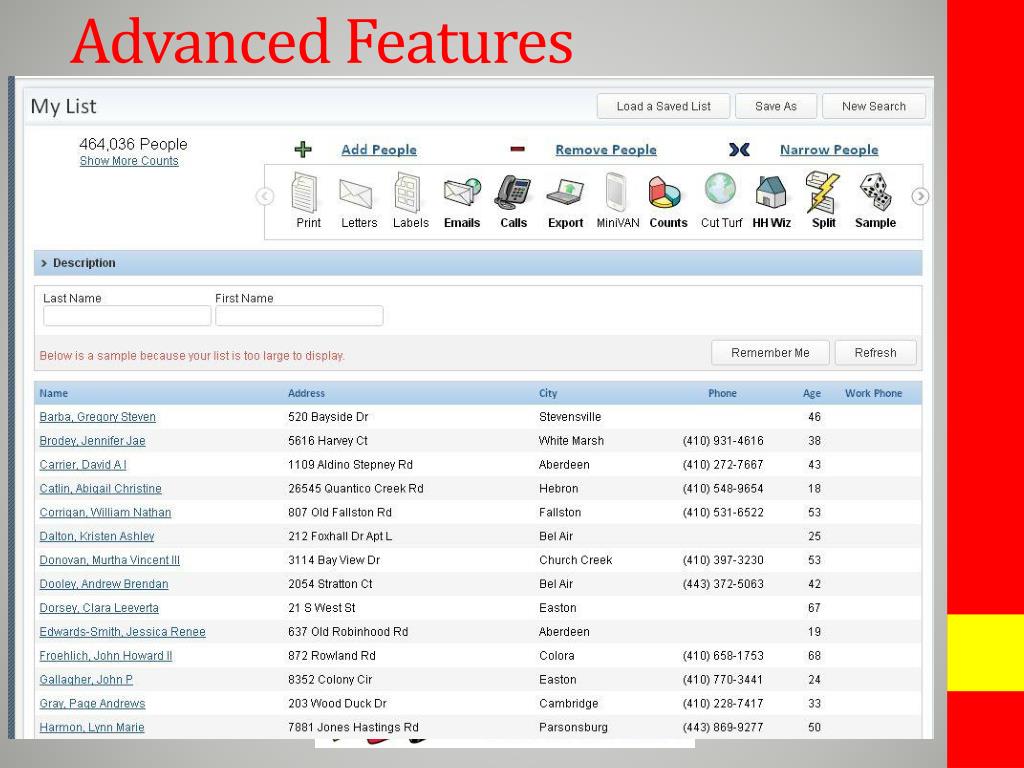Open Dalton, Kristen Ashley record

97,536
